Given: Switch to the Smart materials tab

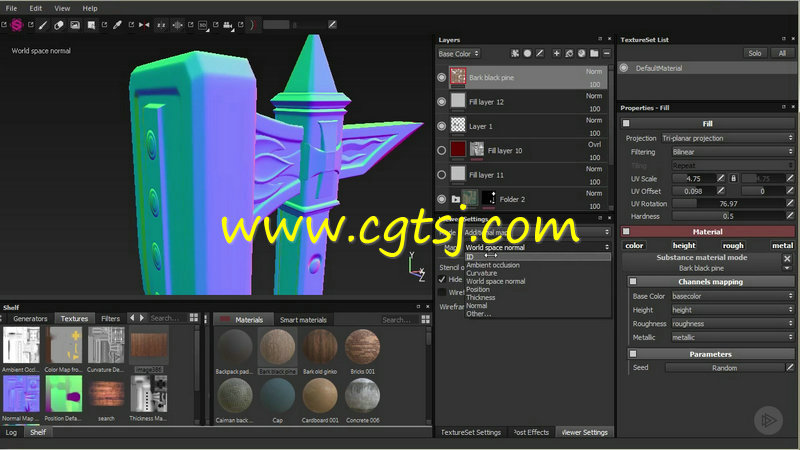Looking at the screenshot, I should [303, 320].
